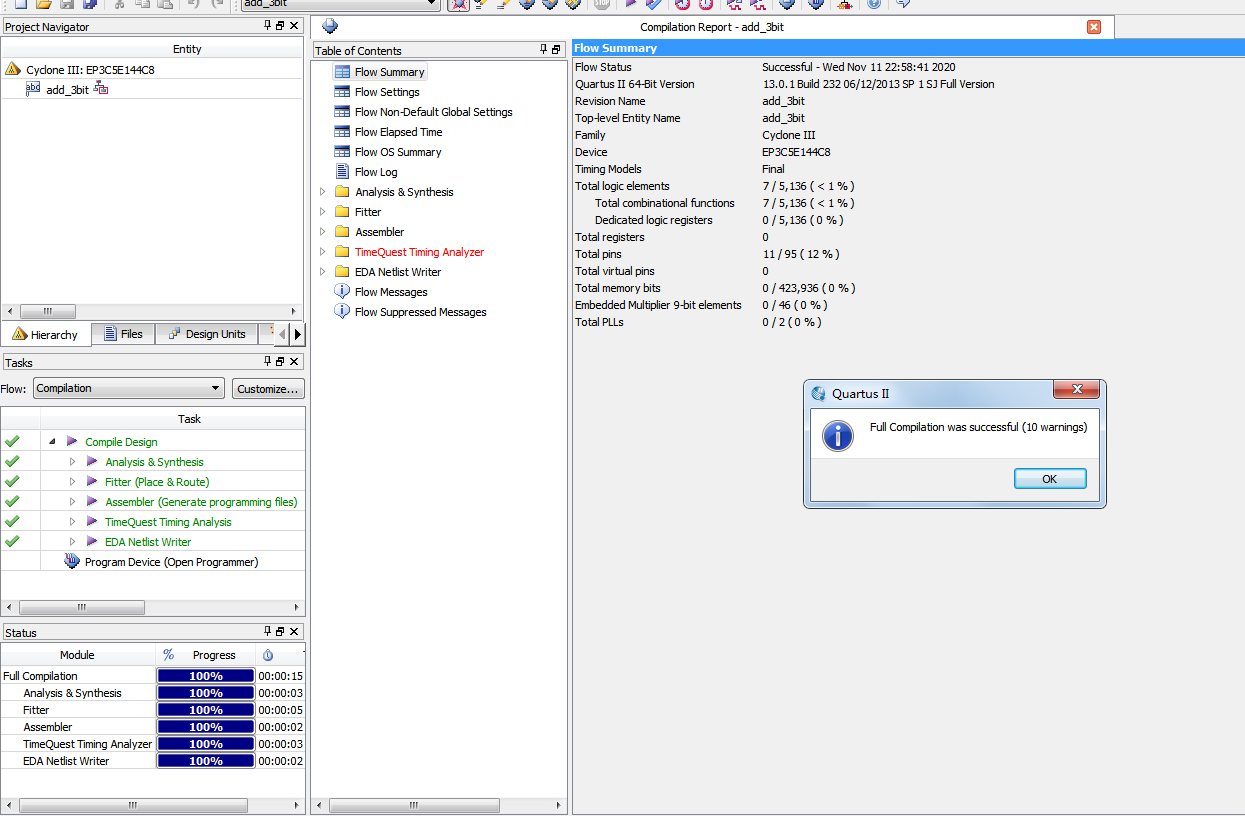Pin the Tasks panel with pushpin icon

267,362
